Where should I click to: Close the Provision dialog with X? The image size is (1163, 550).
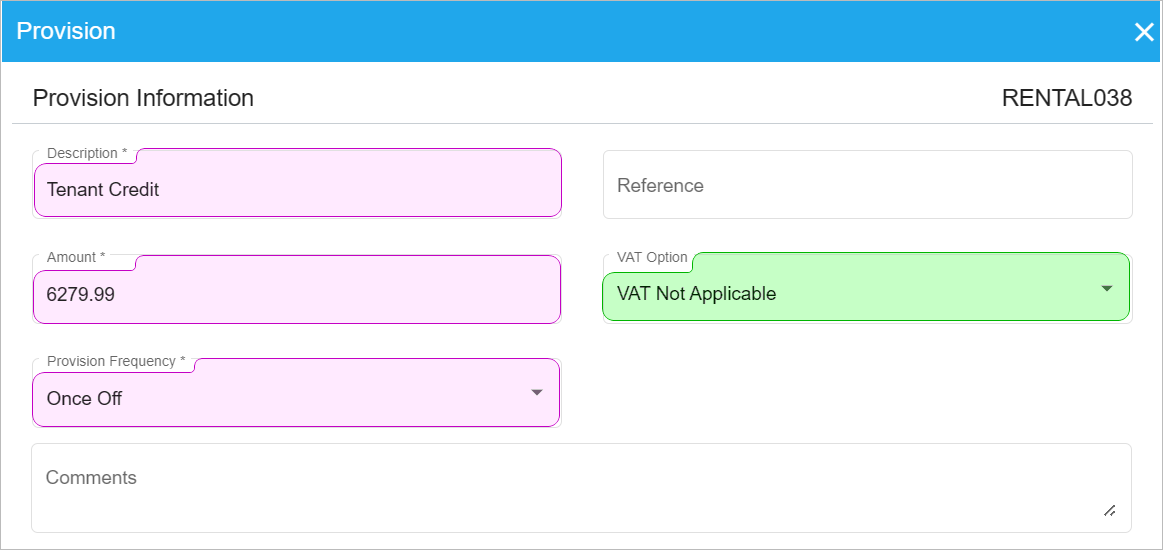coord(1144,32)
